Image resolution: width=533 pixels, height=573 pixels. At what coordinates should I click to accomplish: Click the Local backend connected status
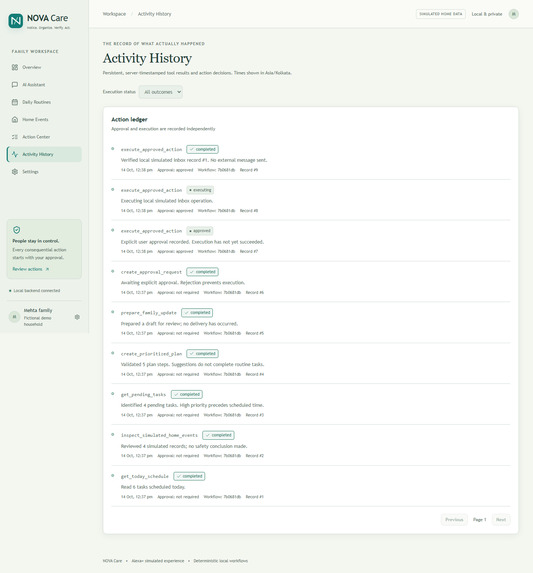click(x=34, y=291)
